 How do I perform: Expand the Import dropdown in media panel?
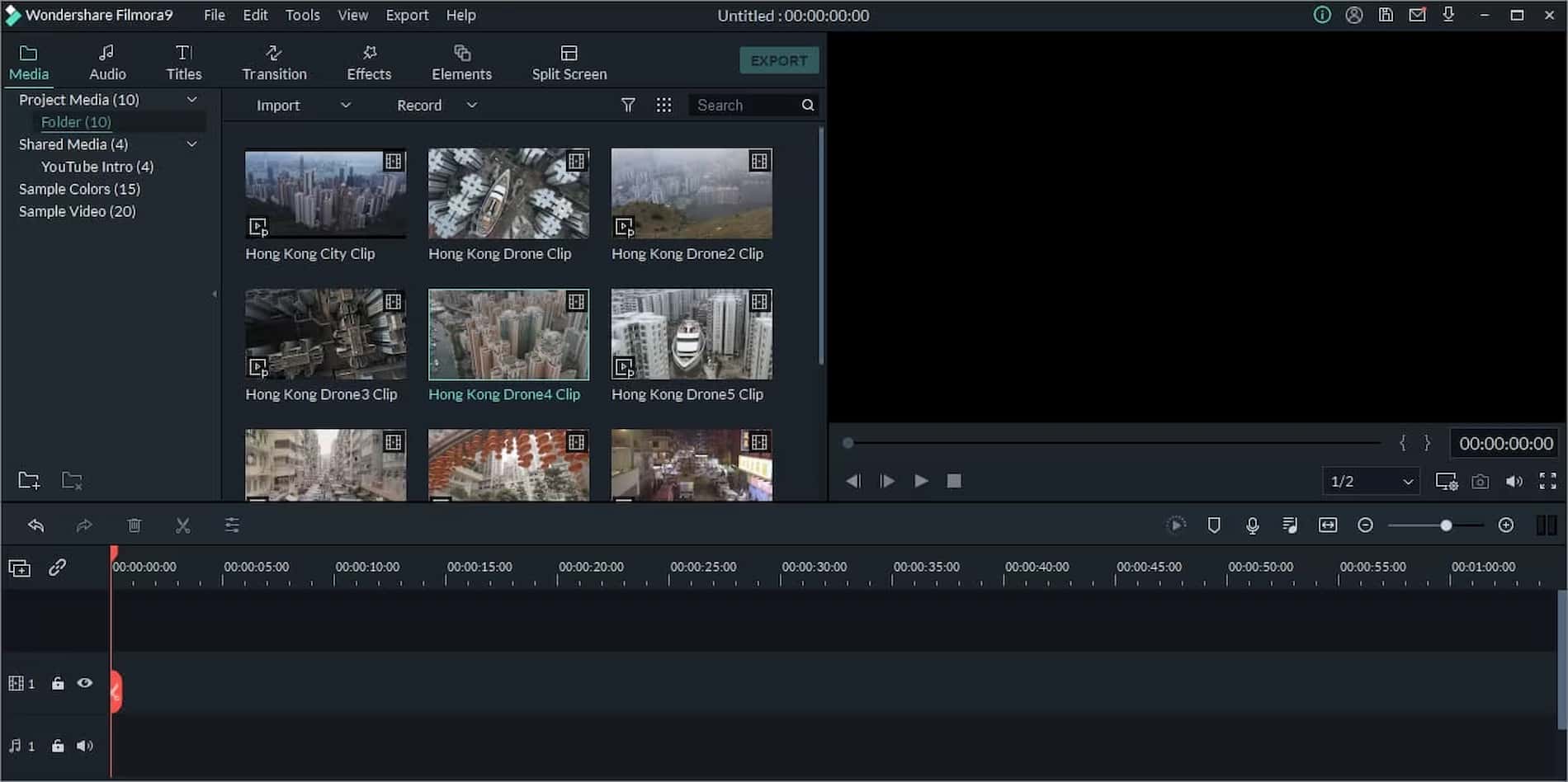point(346,105)
